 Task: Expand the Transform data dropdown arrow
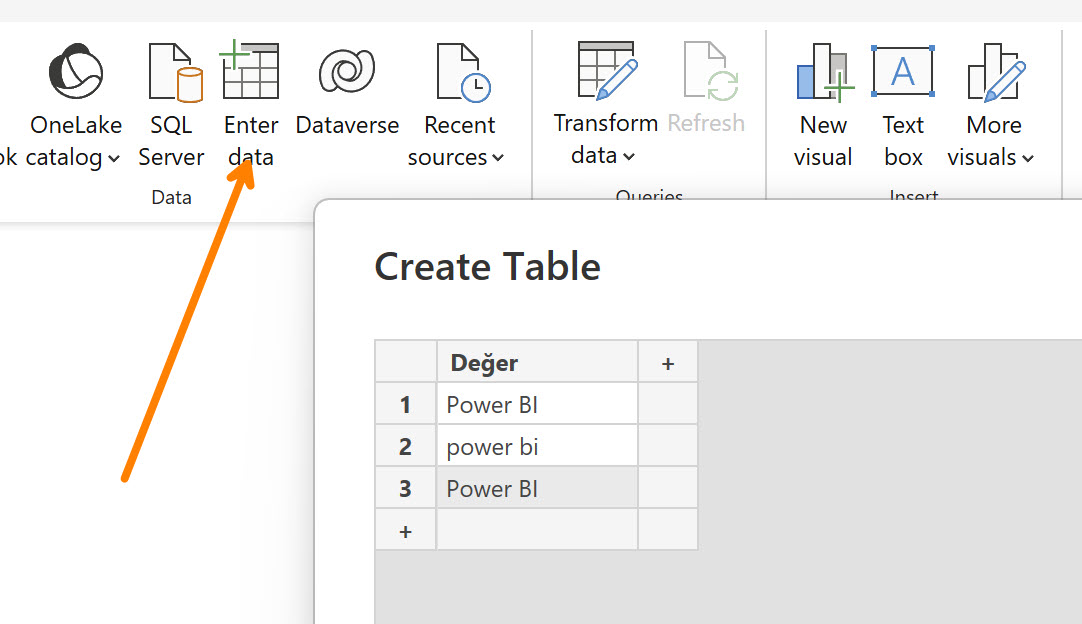[629, 157]
